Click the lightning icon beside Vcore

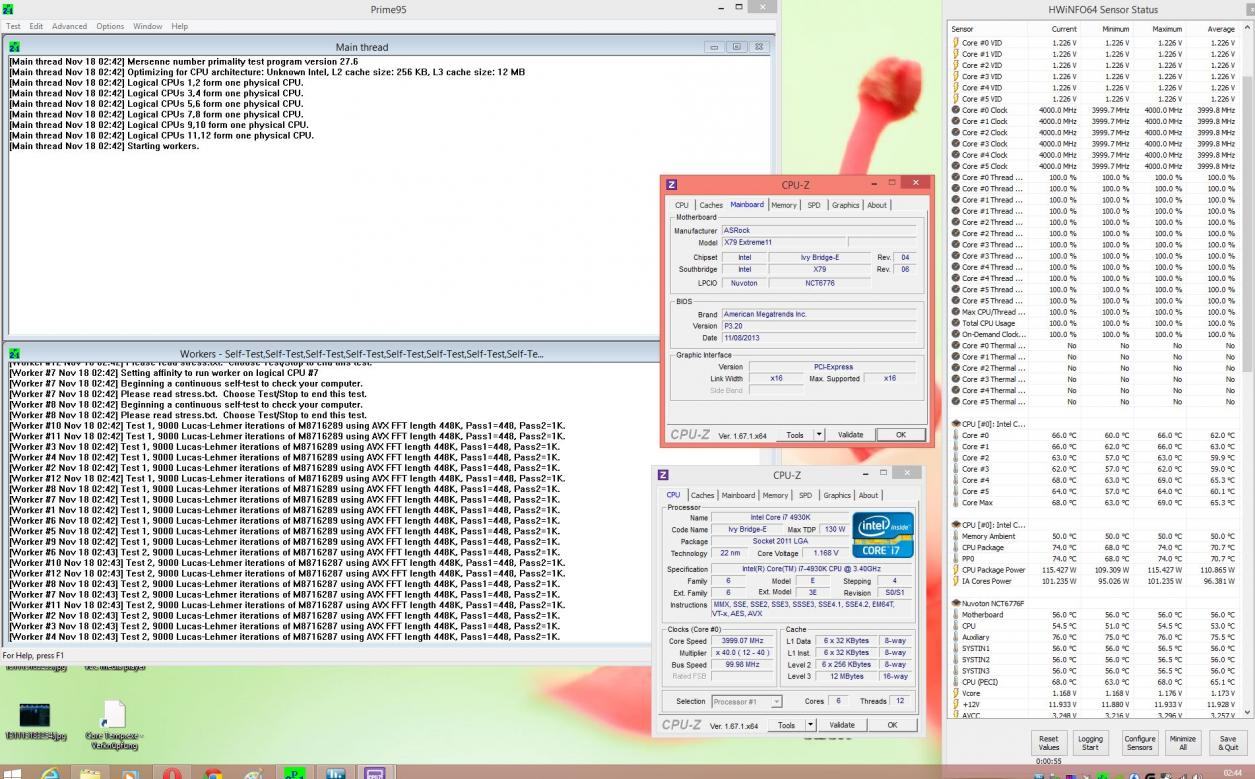click(955, 693)
